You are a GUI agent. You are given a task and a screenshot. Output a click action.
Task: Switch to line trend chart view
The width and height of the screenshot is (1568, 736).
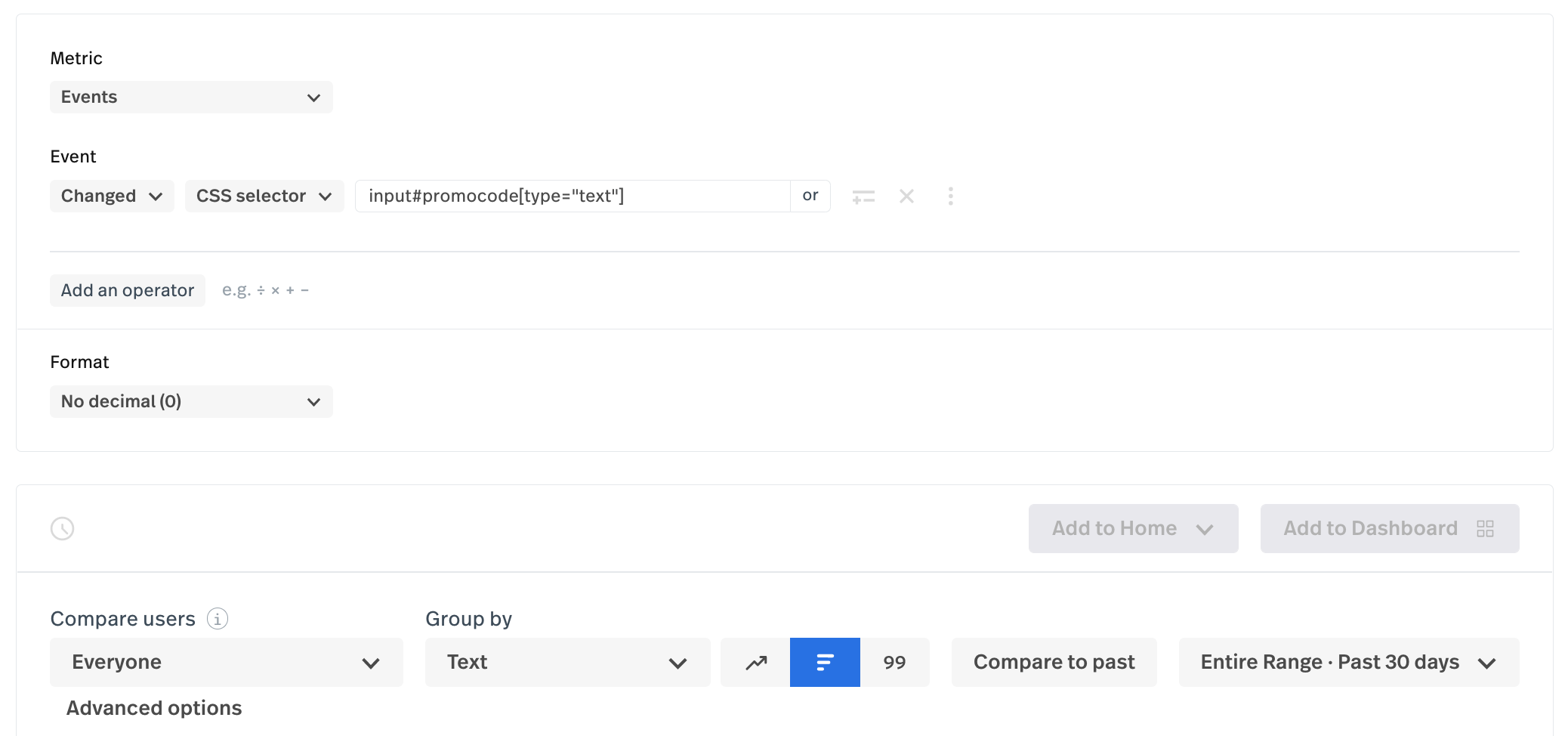(x=755, y=663)
